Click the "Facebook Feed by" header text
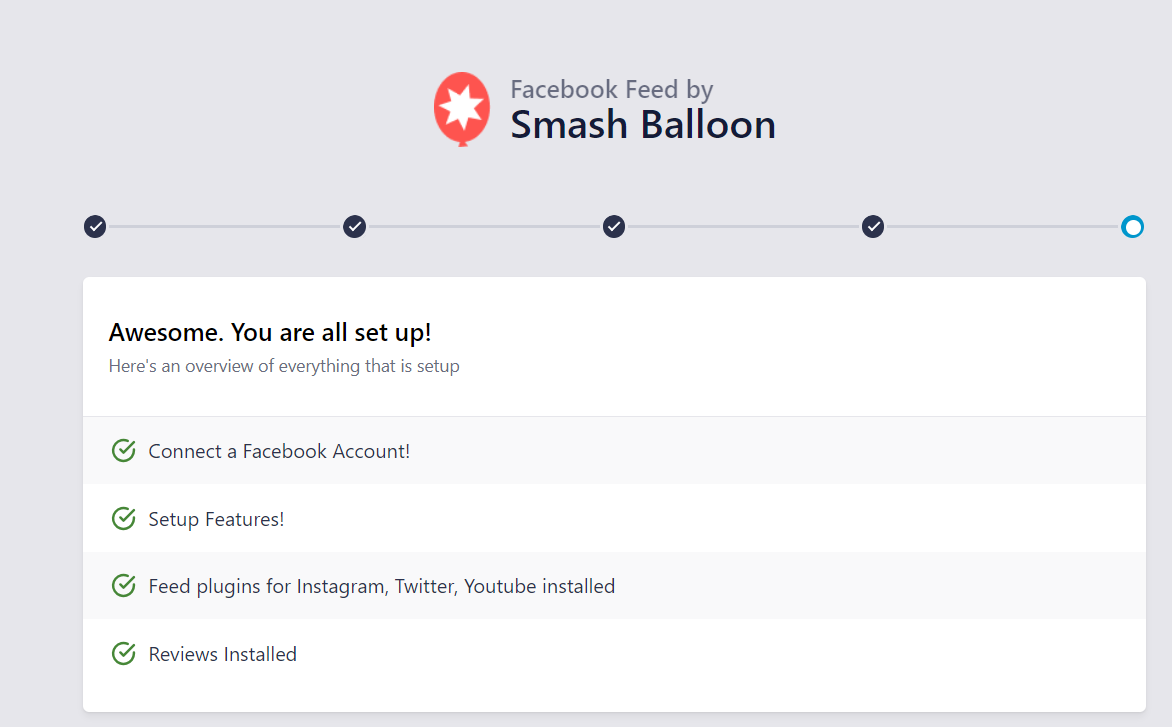 (611, 89)
